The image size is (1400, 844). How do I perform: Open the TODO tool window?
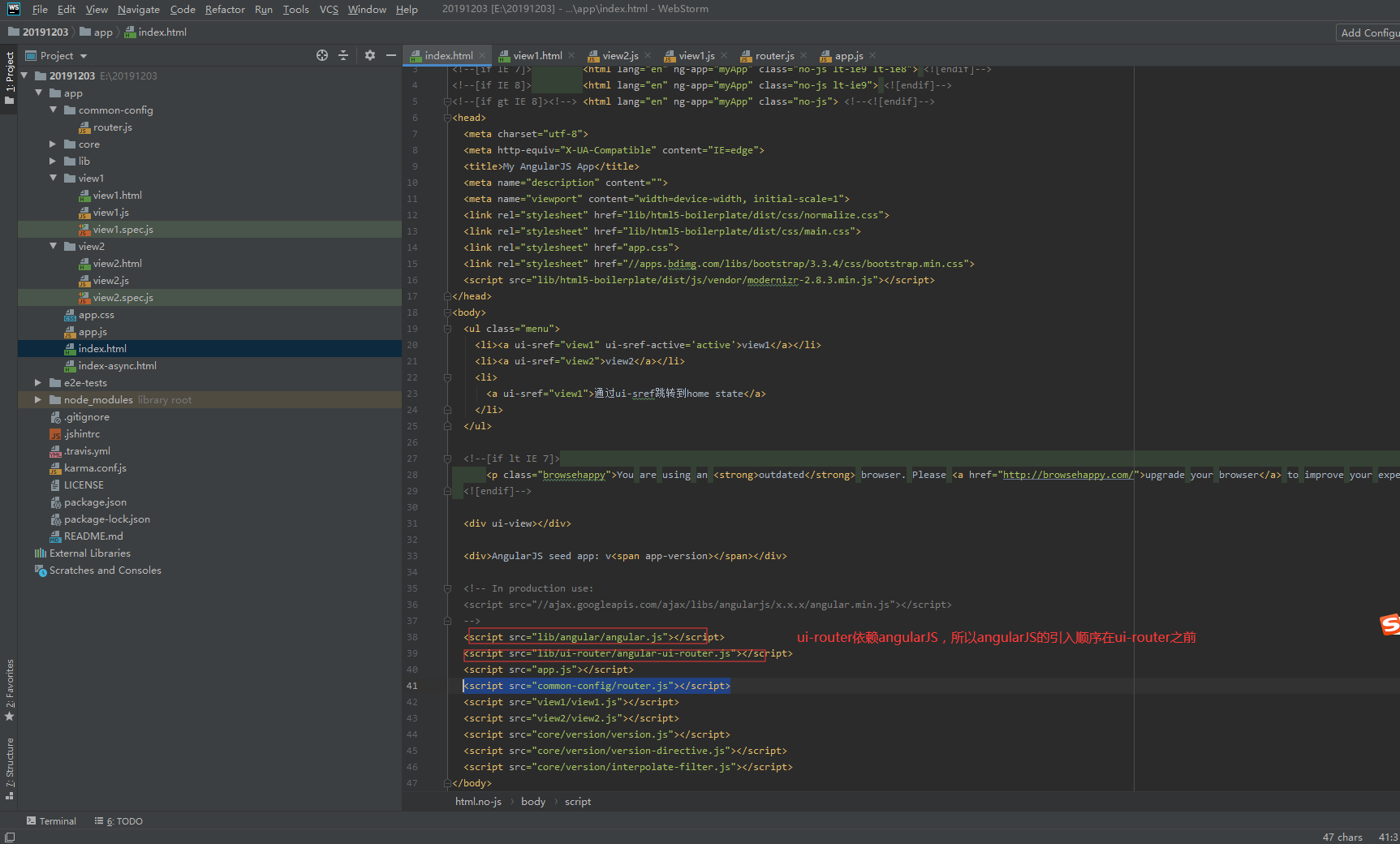click(118, 821)
